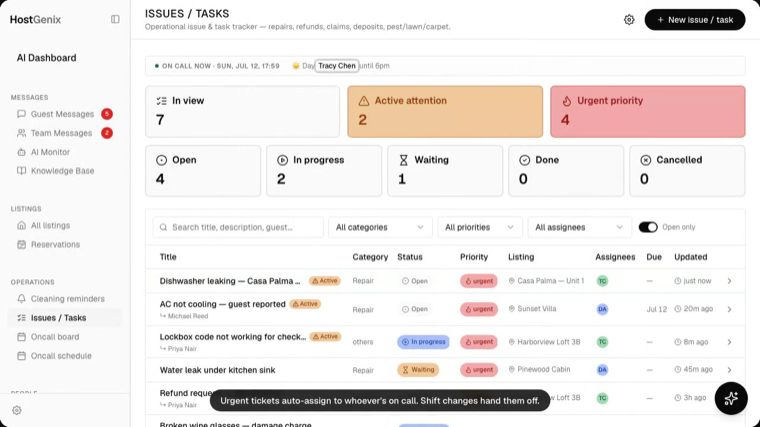Click TC assignee avatar on Lockbox row

602,342
